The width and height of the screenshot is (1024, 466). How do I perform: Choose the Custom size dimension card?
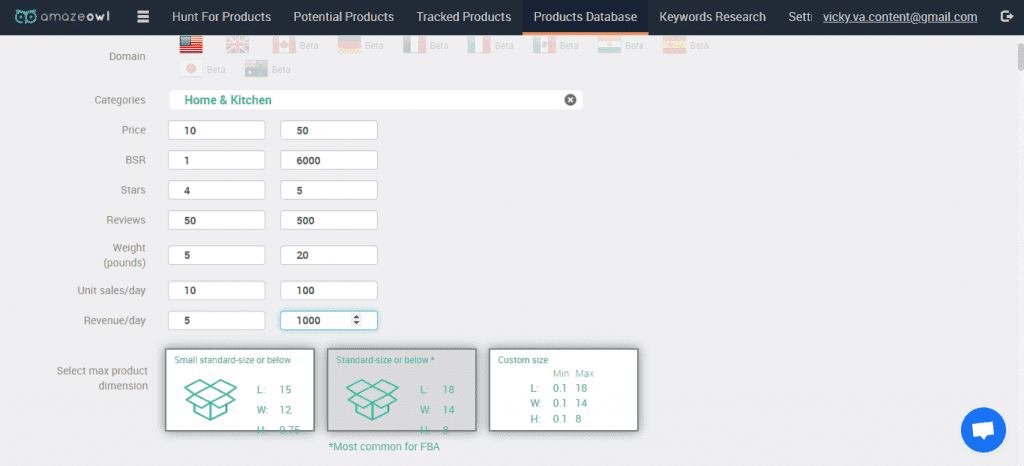pos(564,390)
